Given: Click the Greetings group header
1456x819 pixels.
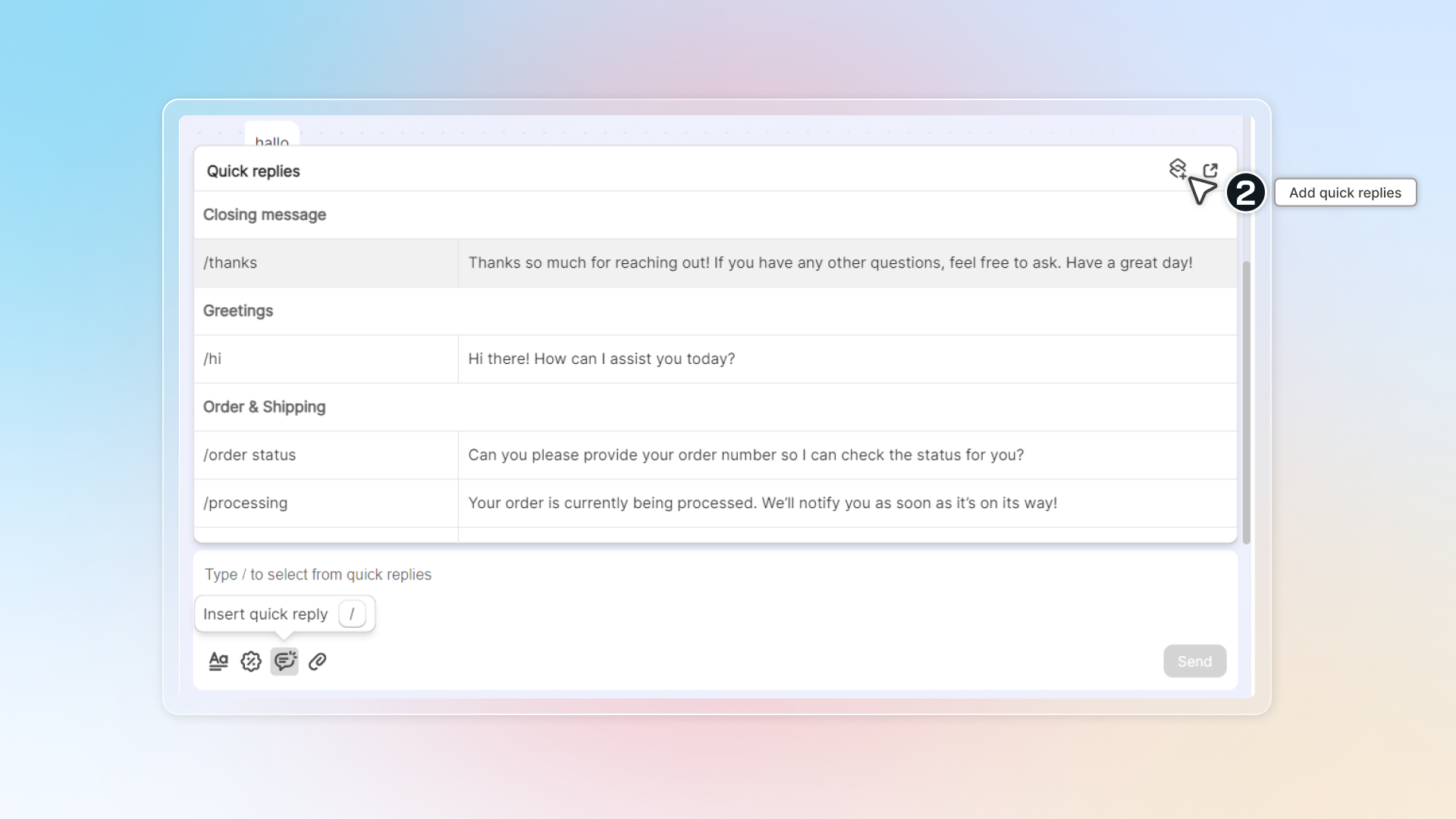Looking at the screenshot, I should [238, 311].
